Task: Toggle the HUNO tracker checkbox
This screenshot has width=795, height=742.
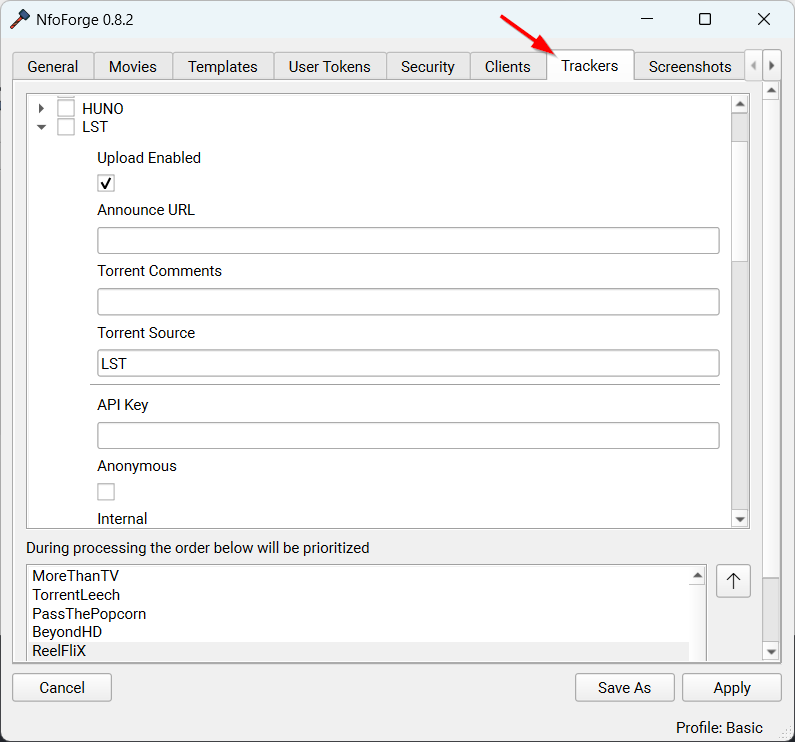Action: point(66,109)
